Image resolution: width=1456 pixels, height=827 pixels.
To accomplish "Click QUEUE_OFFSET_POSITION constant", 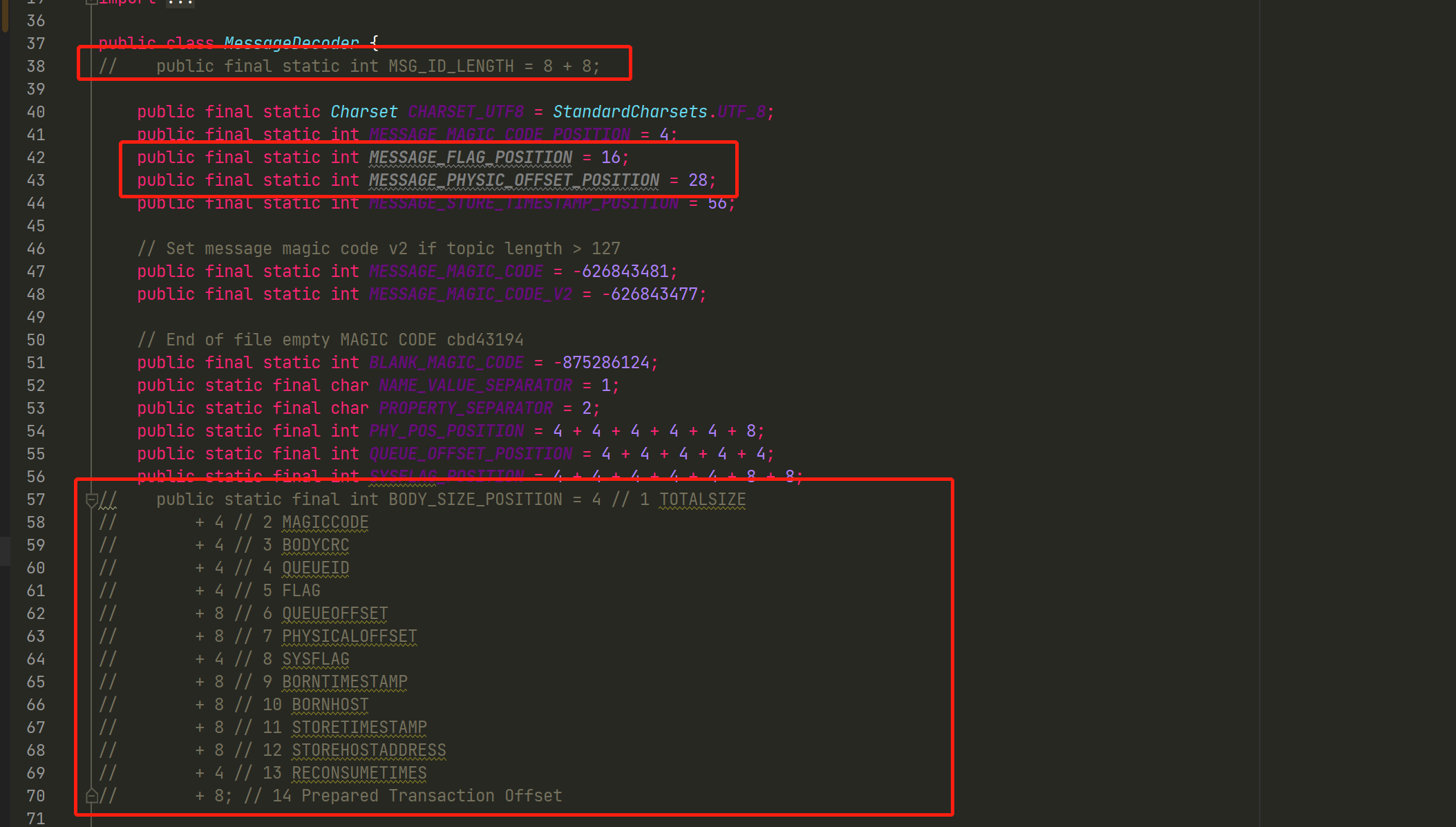I will point(471,454).
